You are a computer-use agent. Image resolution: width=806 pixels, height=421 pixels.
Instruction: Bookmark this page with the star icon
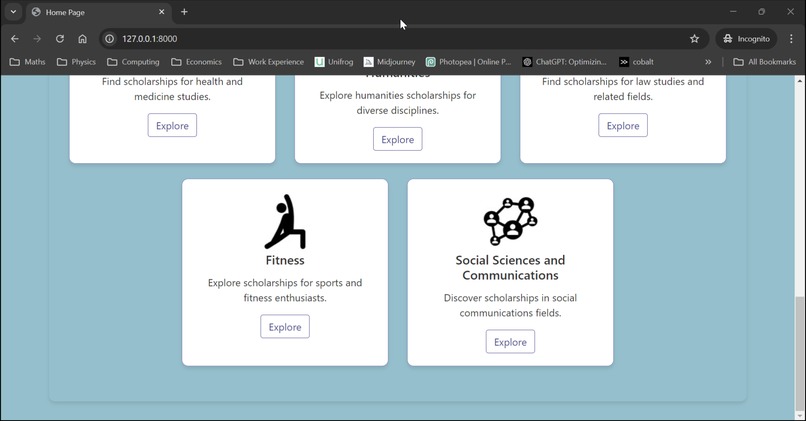[x=694, y=39]
